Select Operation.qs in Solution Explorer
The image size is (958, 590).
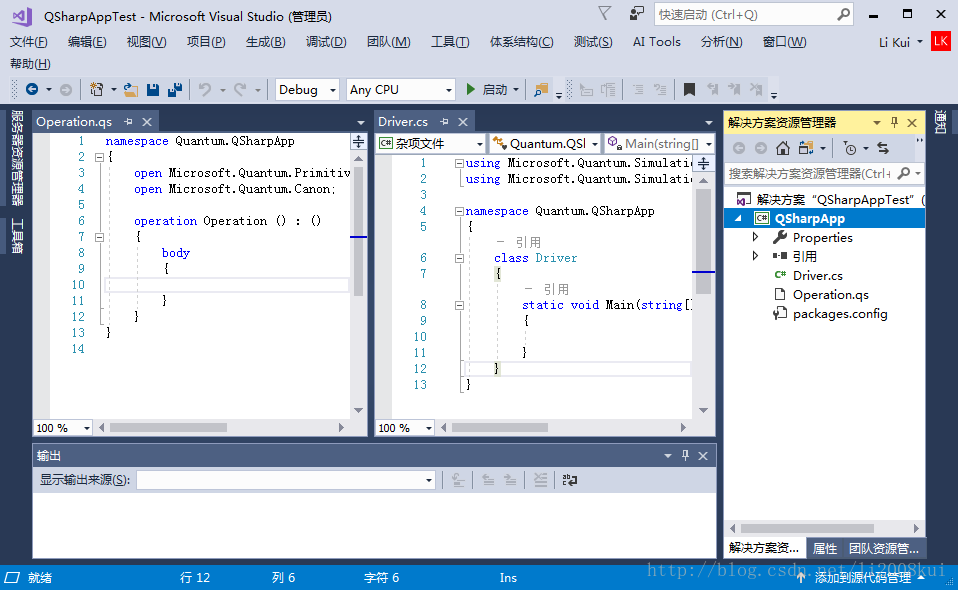tap(830, 294)
